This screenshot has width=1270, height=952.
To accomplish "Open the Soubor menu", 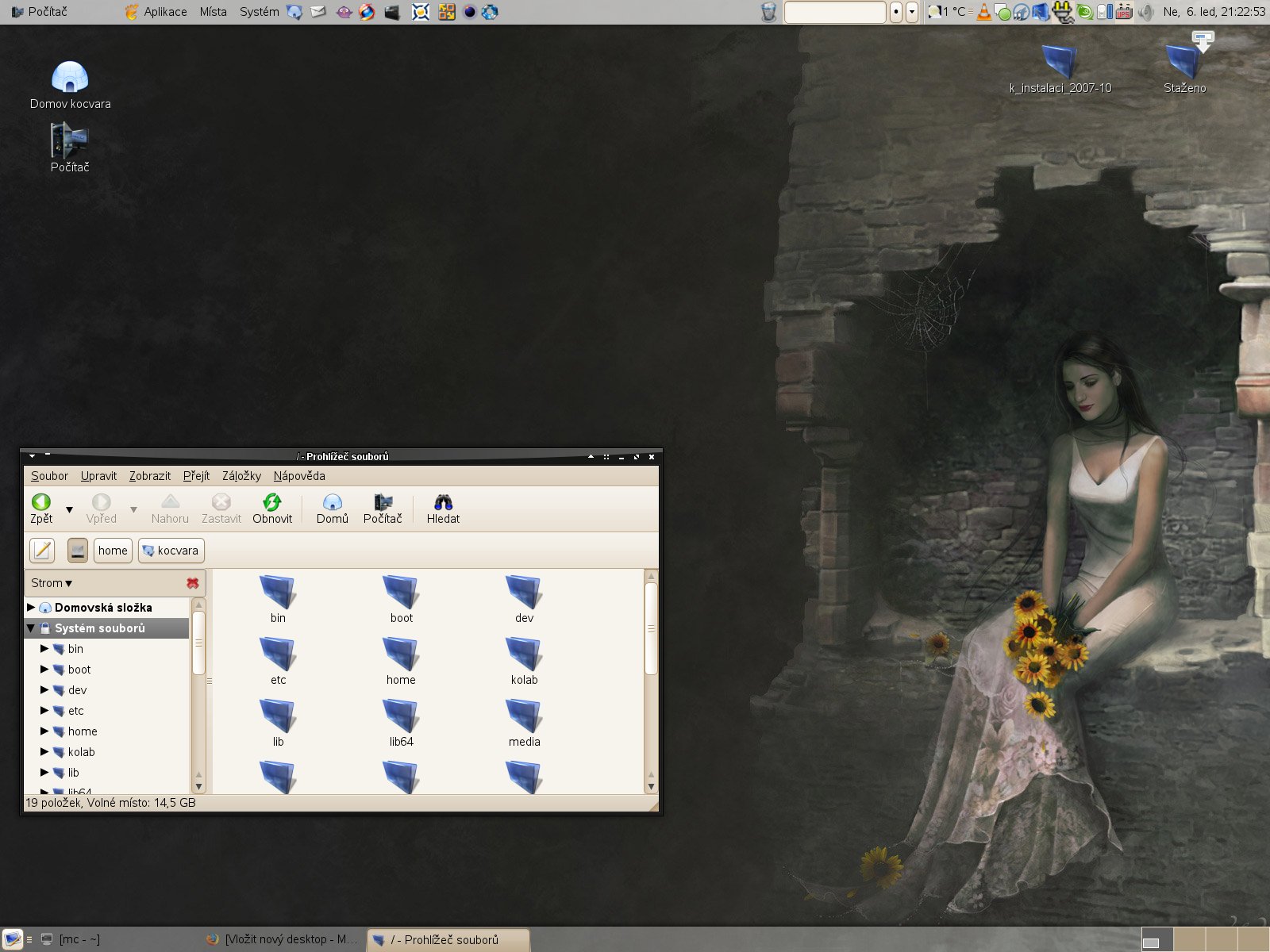I will [49, 476].
